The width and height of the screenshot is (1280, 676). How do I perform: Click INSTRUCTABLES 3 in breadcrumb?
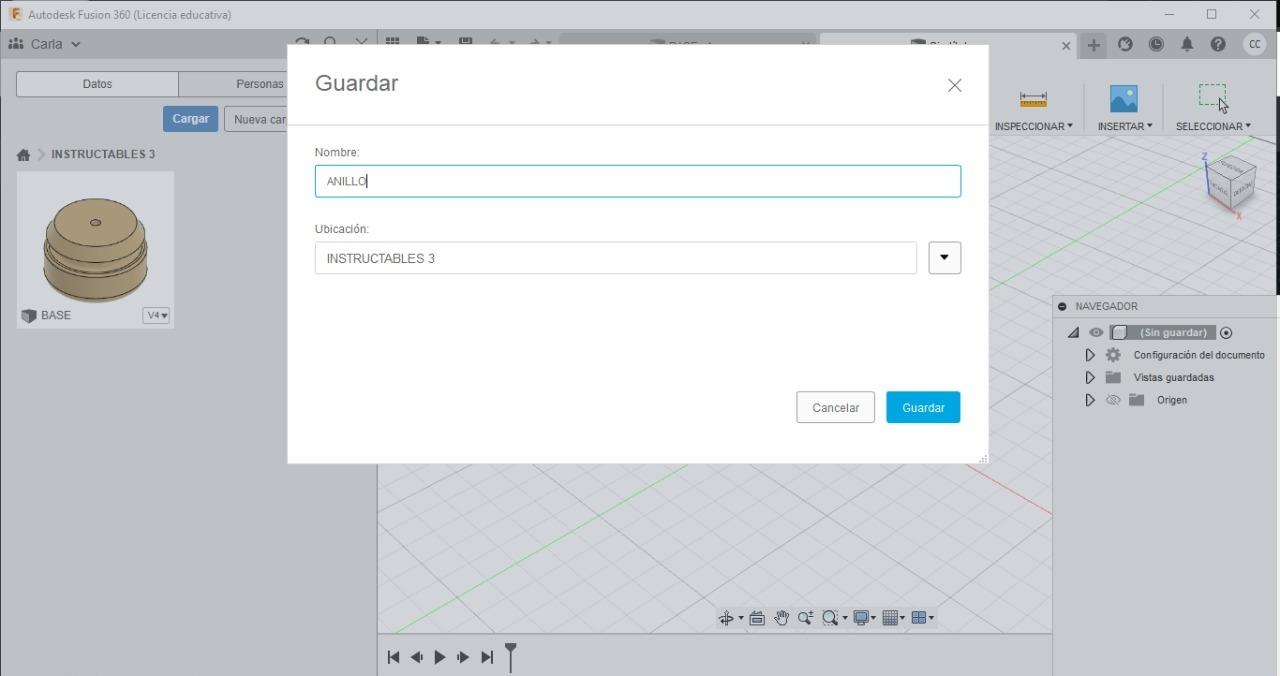point(103,154)
